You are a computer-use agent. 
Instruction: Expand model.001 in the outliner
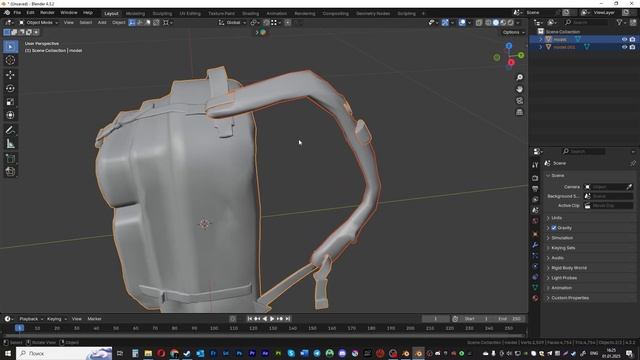click(x=541, y=47)
